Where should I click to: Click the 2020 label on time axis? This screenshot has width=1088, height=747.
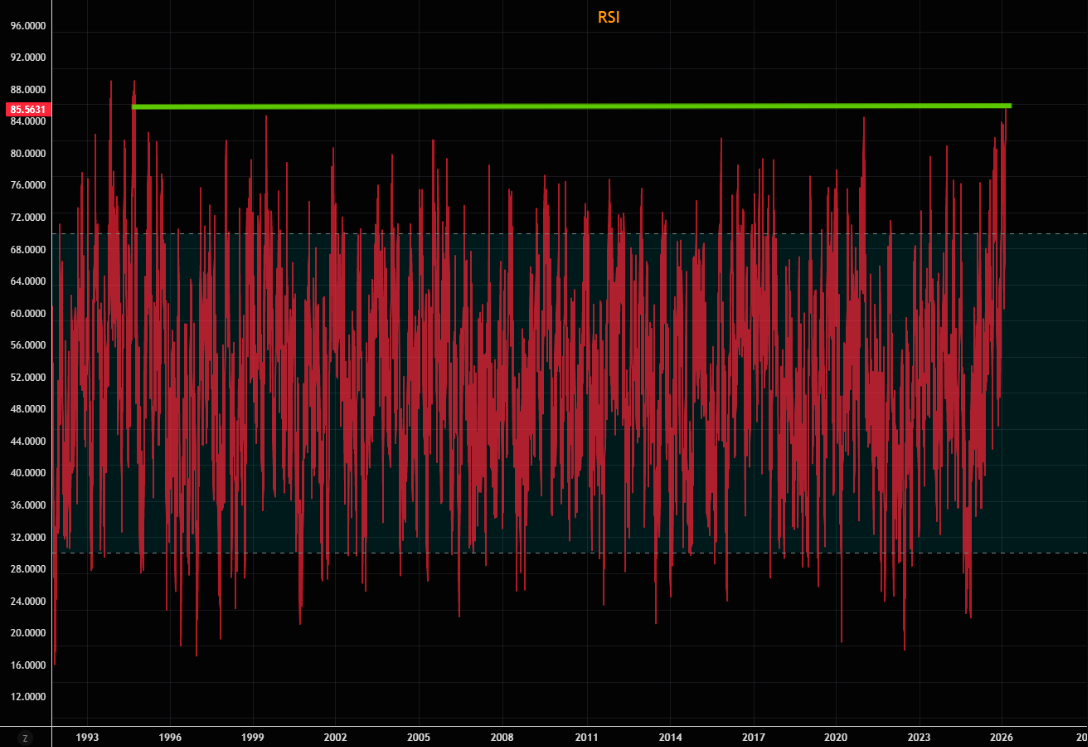tap(836, 738)
